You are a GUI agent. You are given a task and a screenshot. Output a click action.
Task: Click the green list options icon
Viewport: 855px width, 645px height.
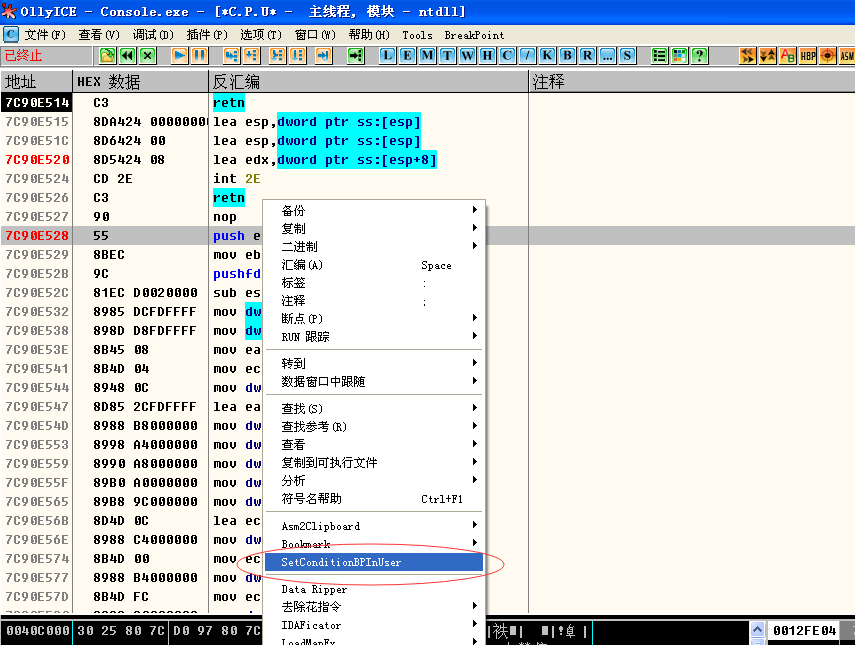(659, 56)
